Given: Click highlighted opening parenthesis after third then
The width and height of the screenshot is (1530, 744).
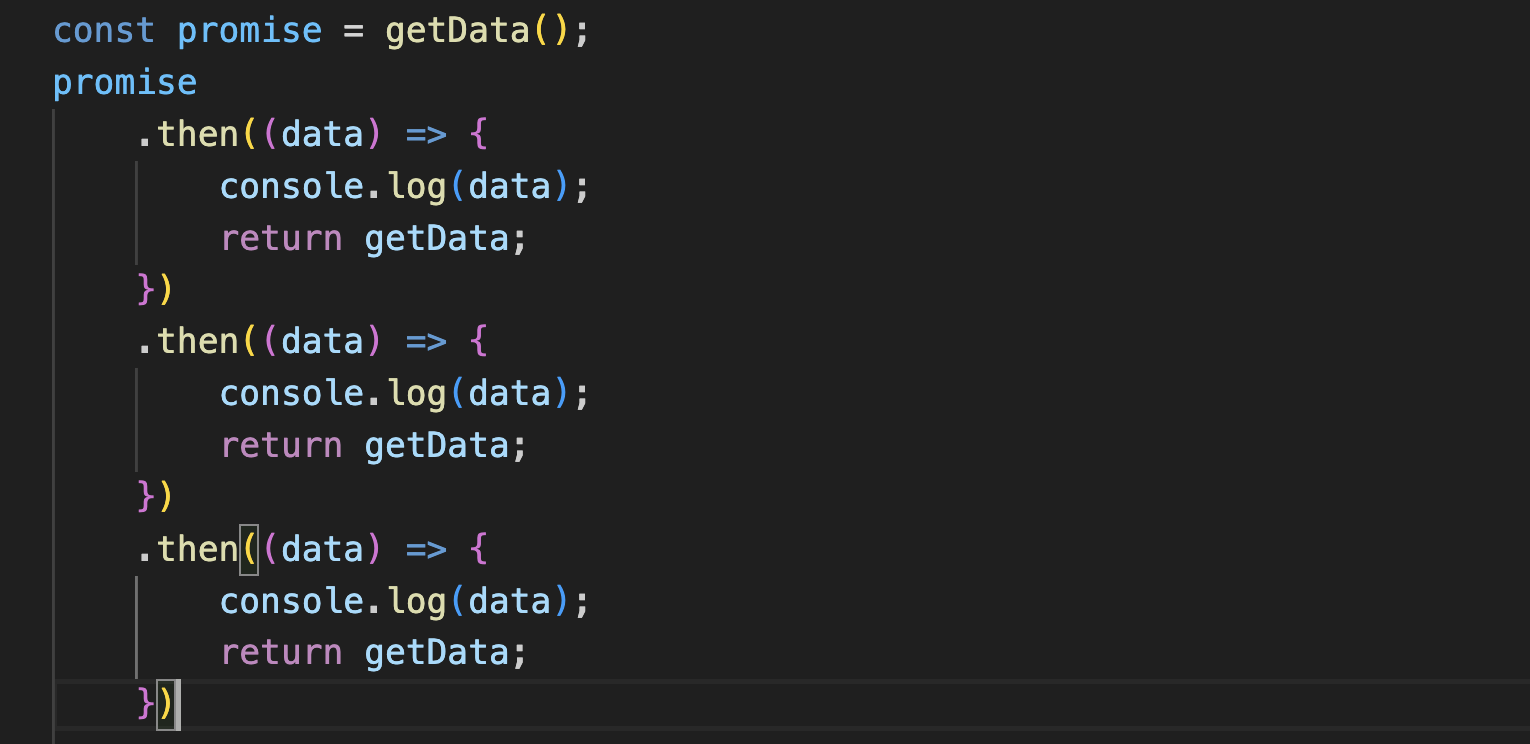Looking at the screenshot, I should (249, 549).
